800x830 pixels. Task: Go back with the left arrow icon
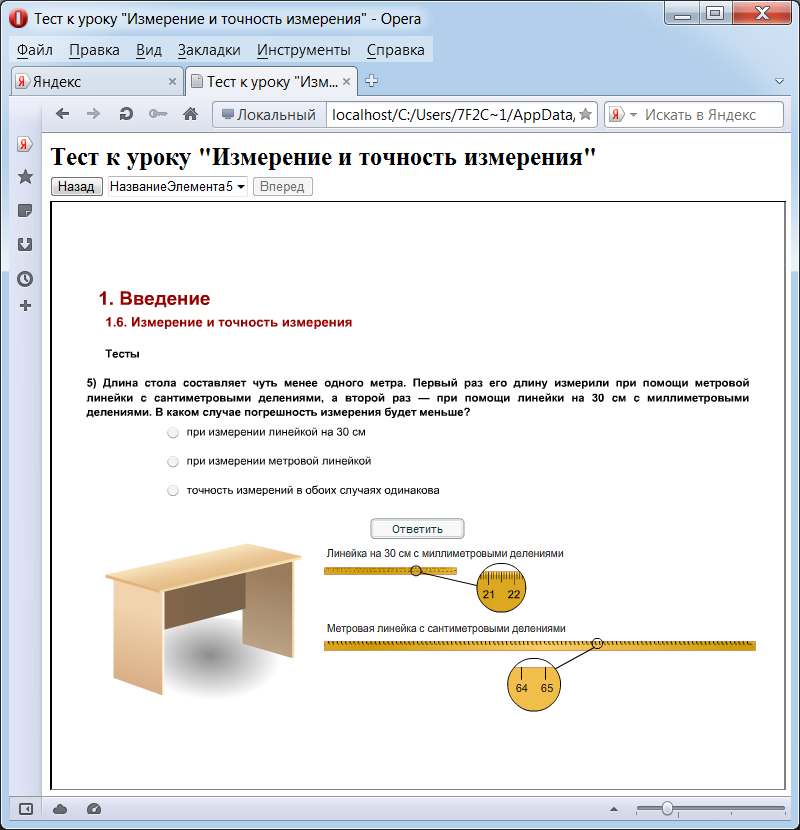tap(62, 114)
